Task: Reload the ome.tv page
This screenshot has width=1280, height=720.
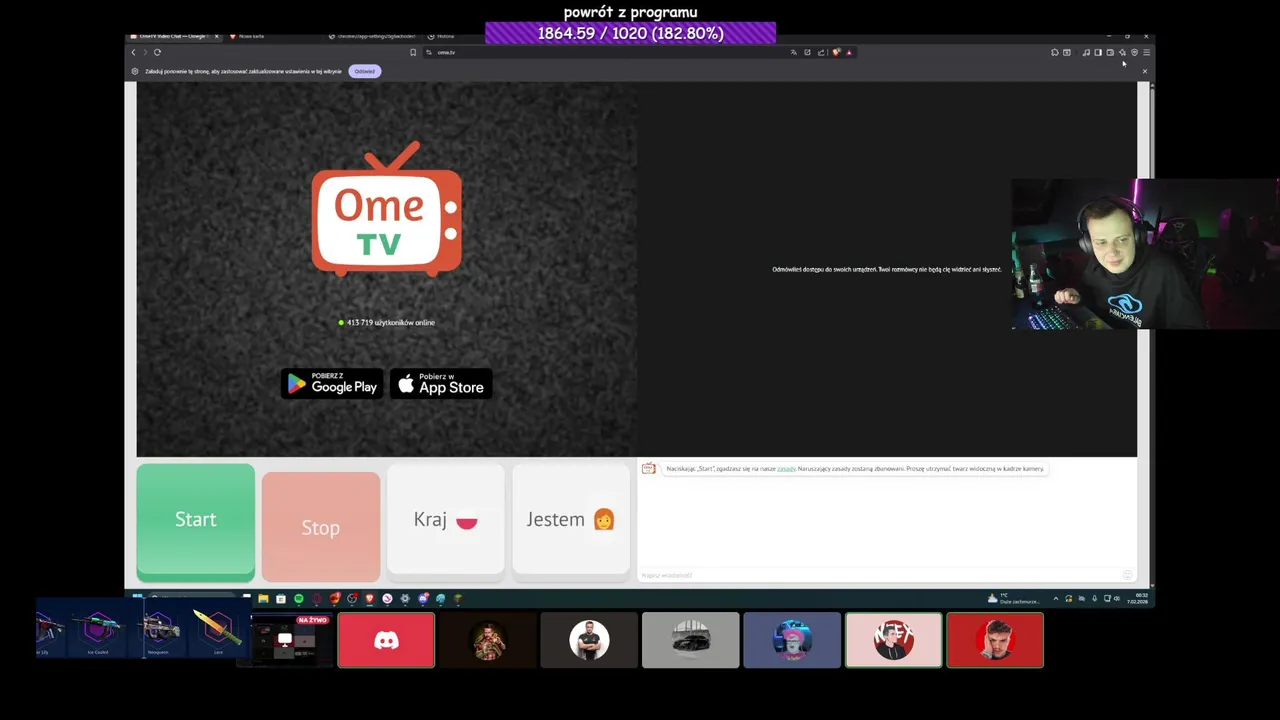Action: tap(157, 52)
